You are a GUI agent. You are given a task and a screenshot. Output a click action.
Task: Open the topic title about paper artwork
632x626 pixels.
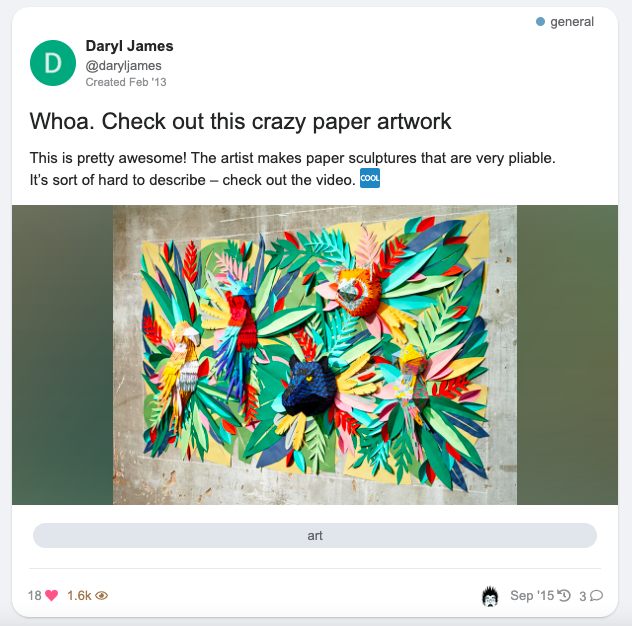240,121
